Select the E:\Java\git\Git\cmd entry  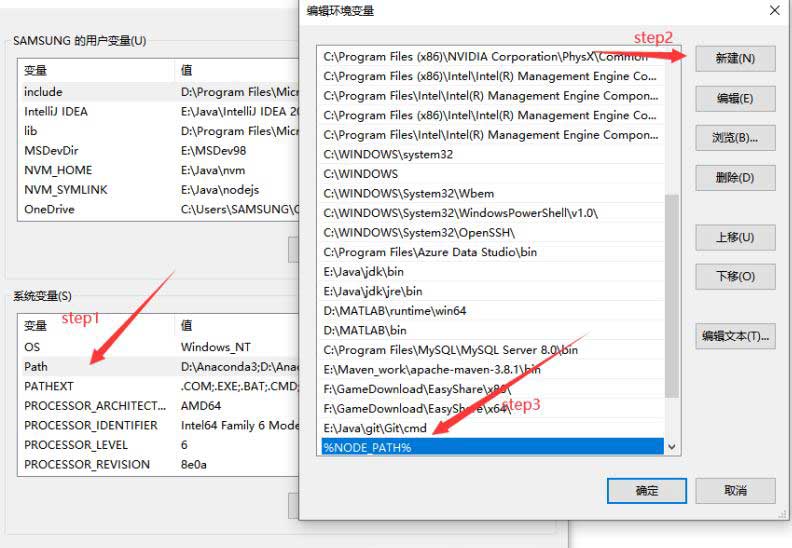coord(492,428)
